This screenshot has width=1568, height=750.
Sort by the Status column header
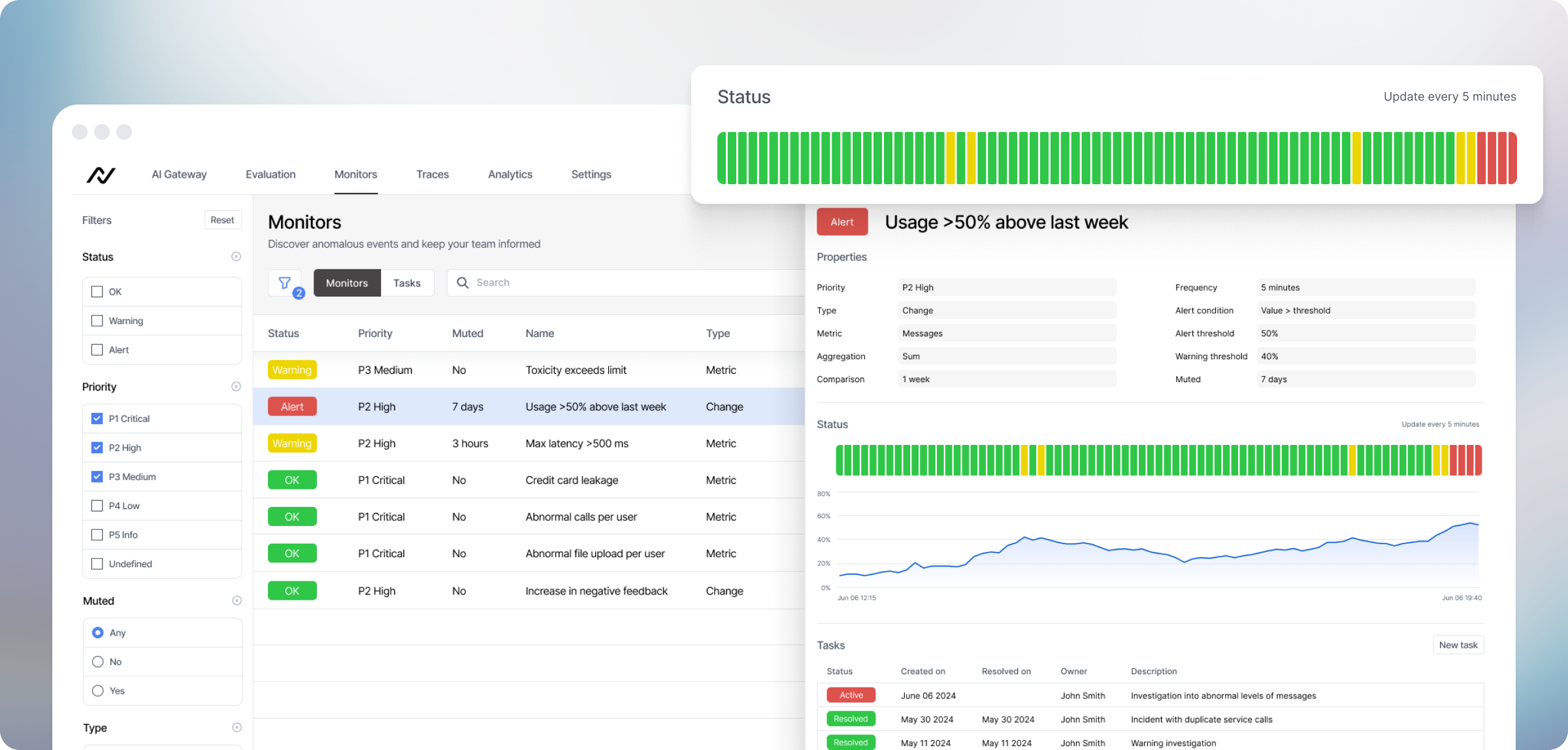click(x=284, y=333)
